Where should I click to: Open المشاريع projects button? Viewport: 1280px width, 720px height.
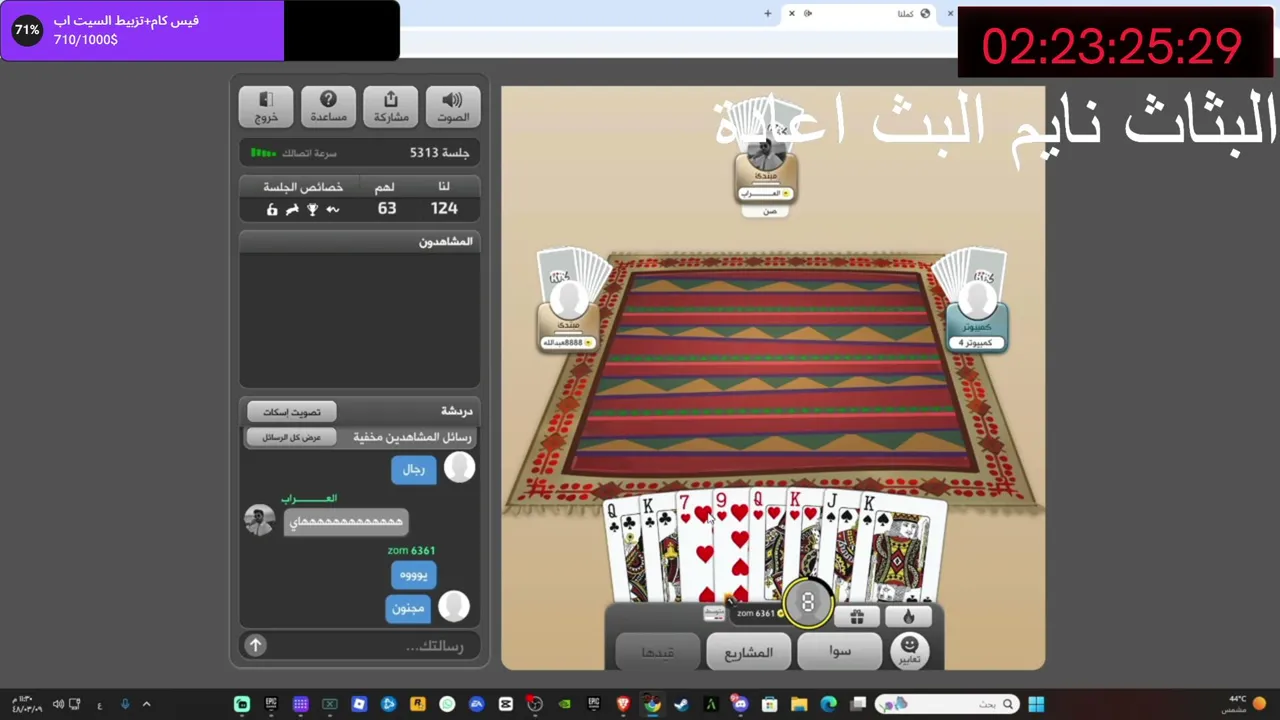click(750, 653)
